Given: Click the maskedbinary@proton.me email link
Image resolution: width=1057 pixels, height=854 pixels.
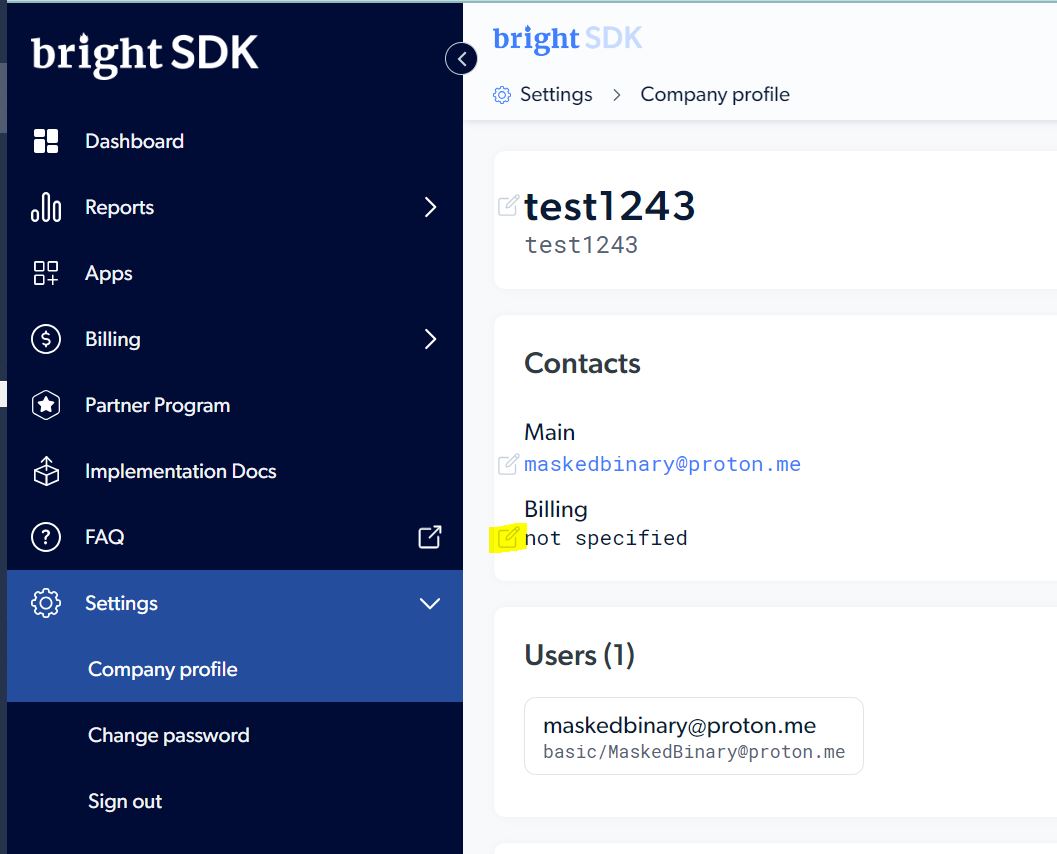Looking at the screenshot, I should pyautogui.click(x=662, y=464).
